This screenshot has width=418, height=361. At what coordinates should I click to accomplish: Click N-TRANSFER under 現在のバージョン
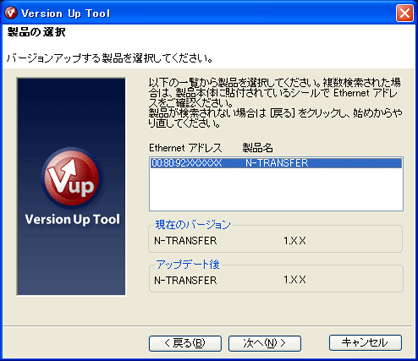click(185, 241)
